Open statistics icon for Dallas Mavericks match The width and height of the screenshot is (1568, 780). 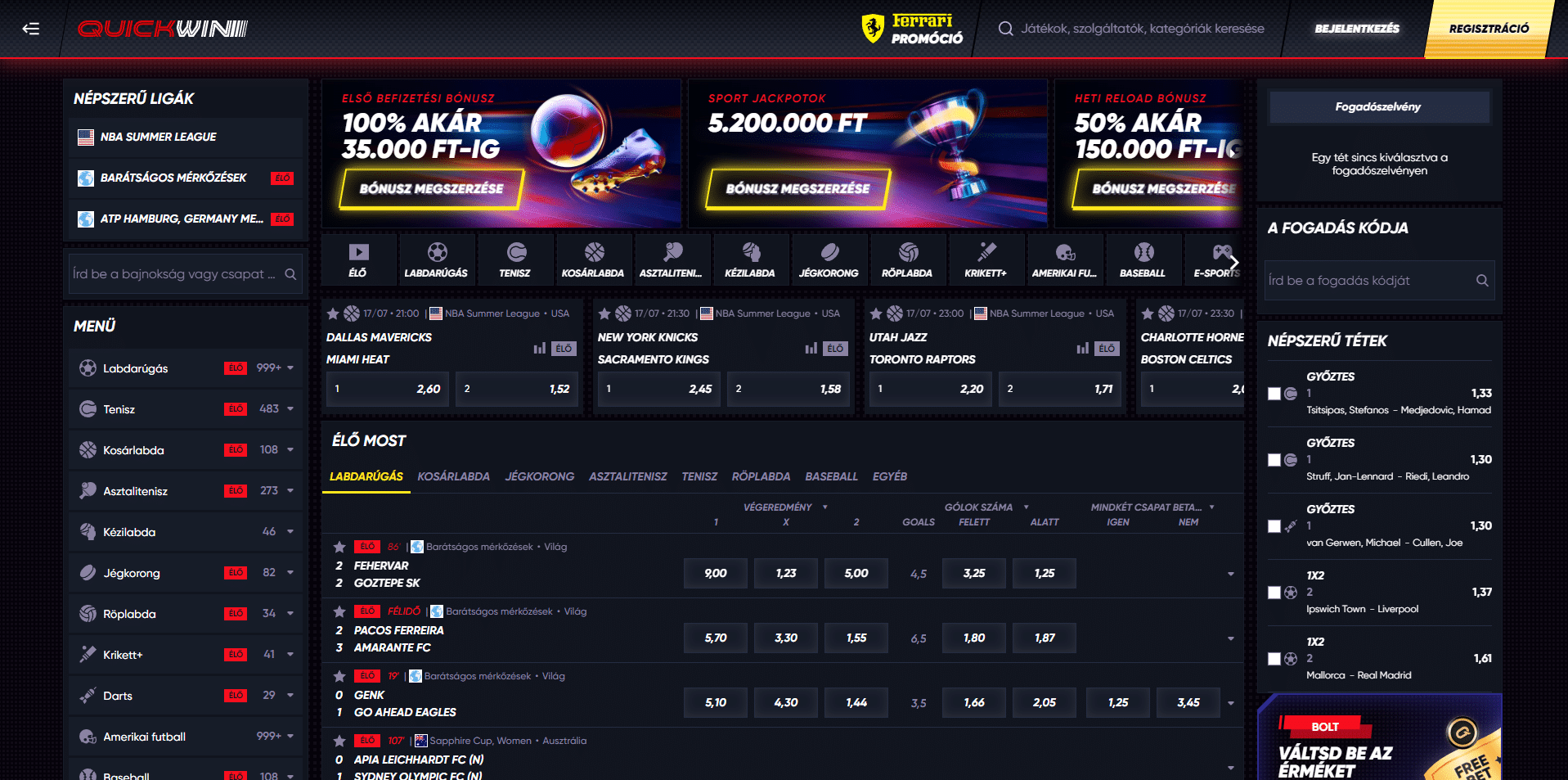[540, 349]
